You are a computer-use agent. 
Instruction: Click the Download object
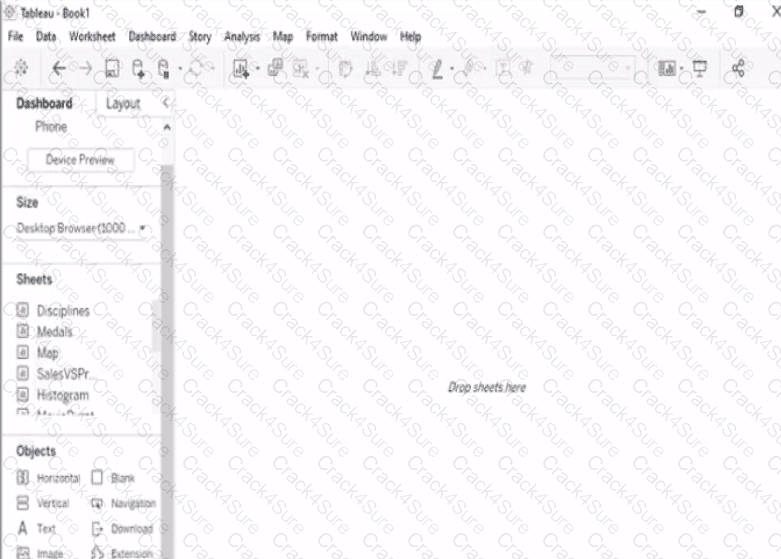coord(123,528)
